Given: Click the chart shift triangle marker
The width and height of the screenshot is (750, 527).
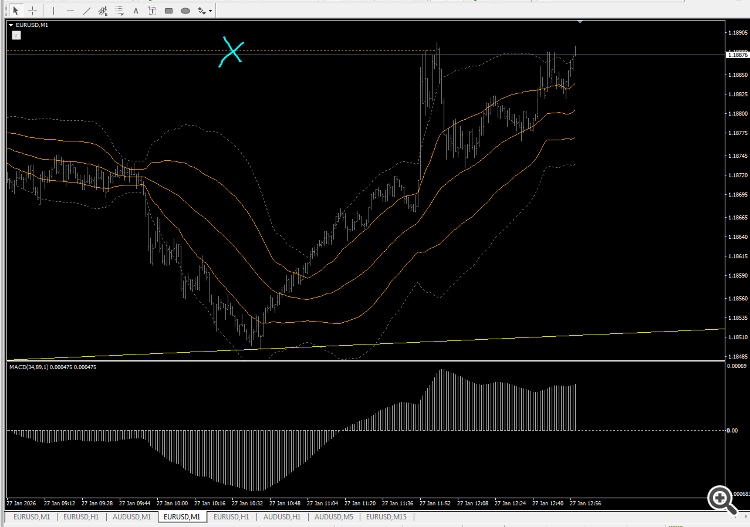Looking at the screenshot, I should 580,22.
